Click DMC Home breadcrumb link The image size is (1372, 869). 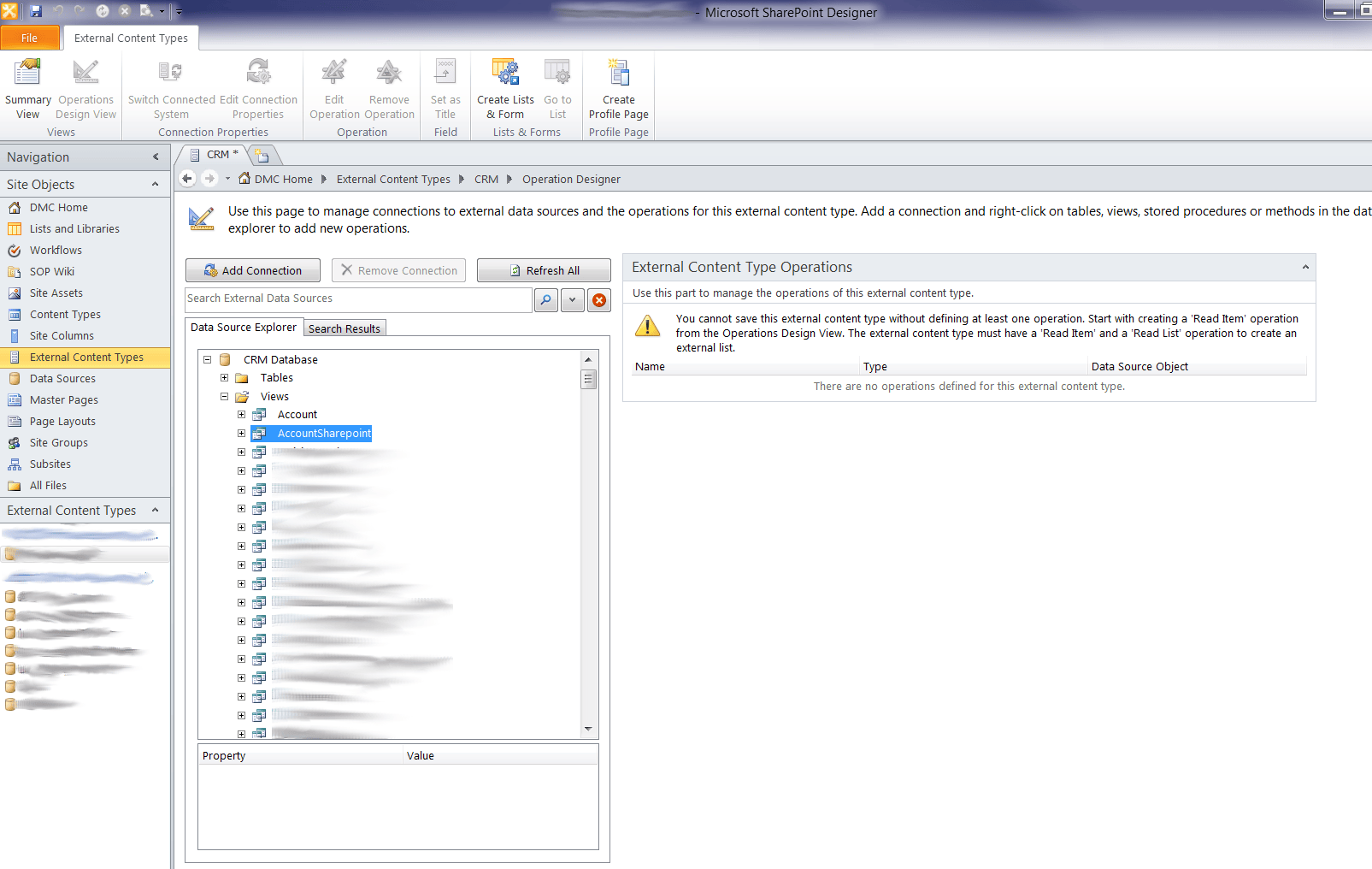275,180
